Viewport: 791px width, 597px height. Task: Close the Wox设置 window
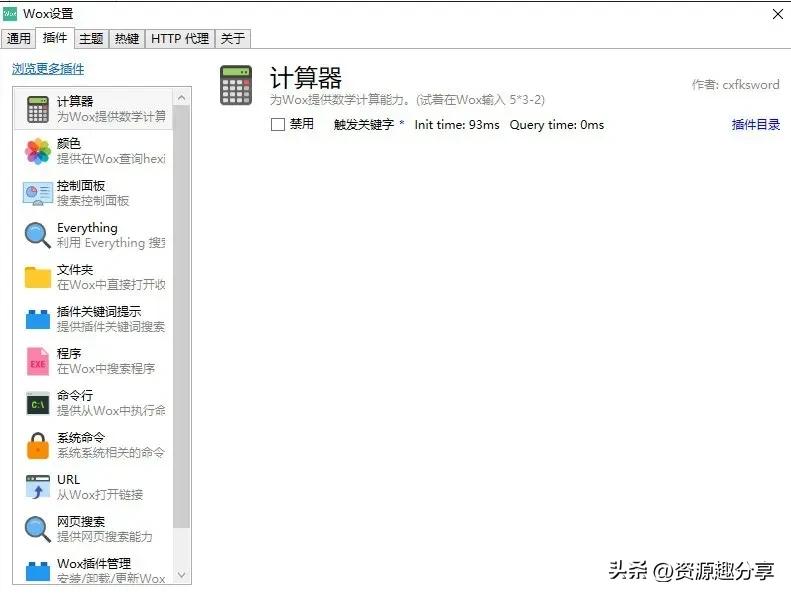click(x=778, y=14)
